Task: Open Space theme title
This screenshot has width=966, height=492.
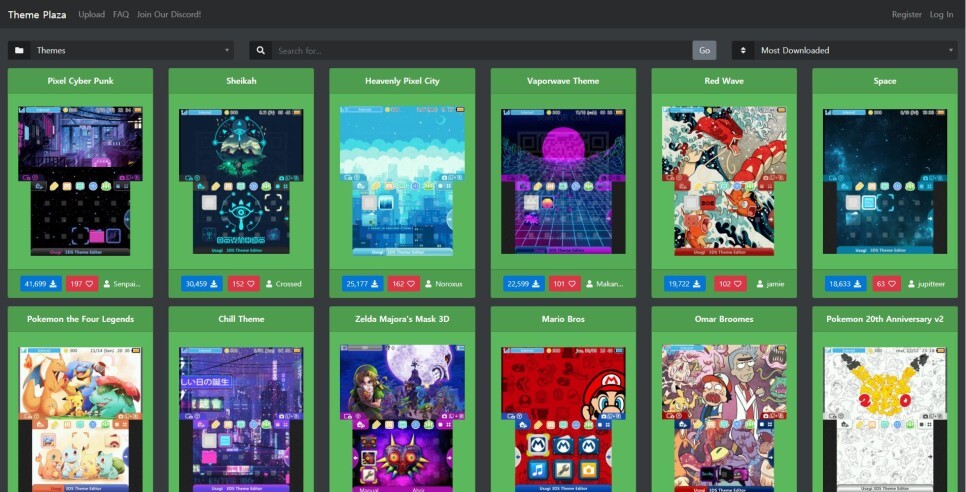Action: pyautogui.click(x=885, y=81)
